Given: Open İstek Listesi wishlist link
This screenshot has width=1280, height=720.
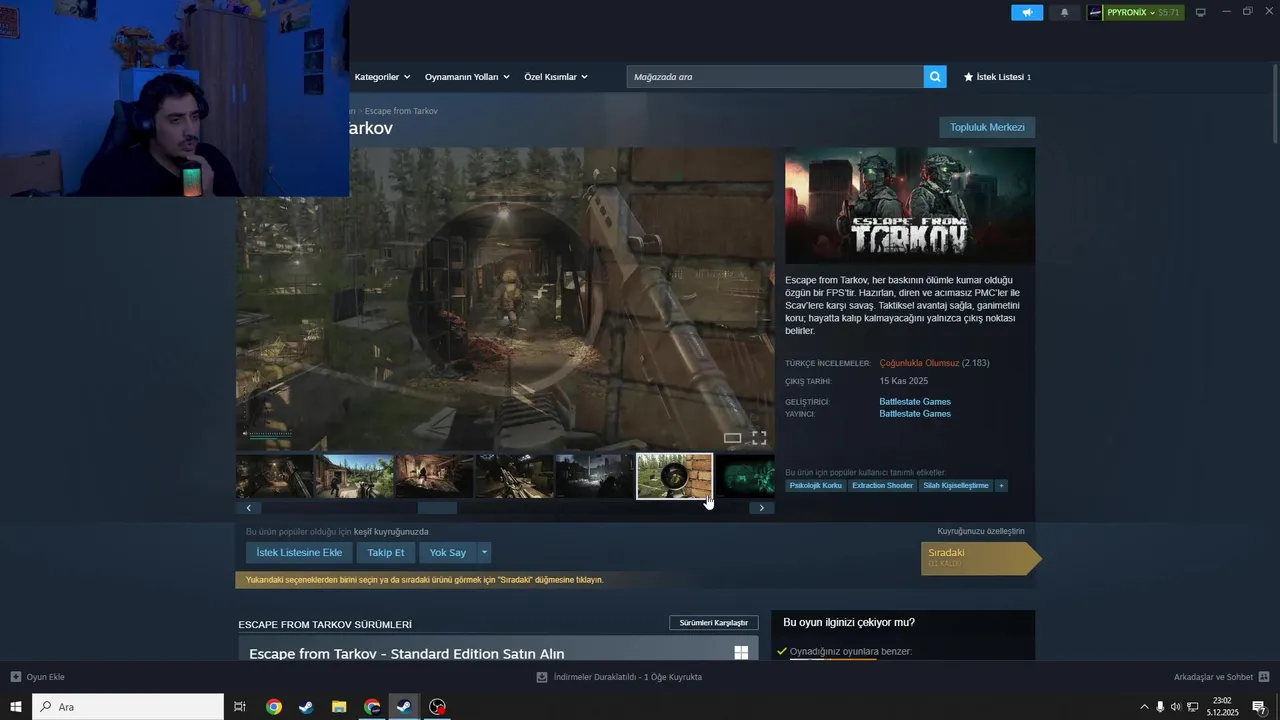Looking at the screenshot, I should (x=997, y=77).
